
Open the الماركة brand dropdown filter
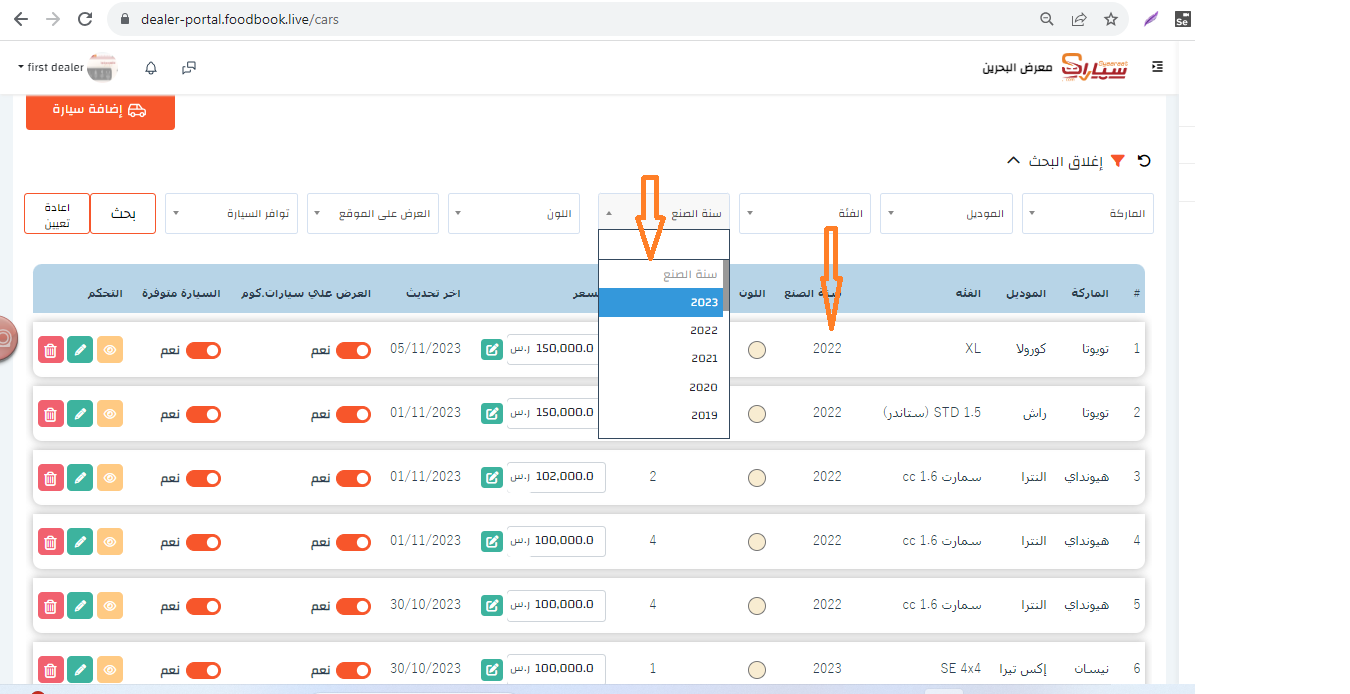coord(1087,214)
